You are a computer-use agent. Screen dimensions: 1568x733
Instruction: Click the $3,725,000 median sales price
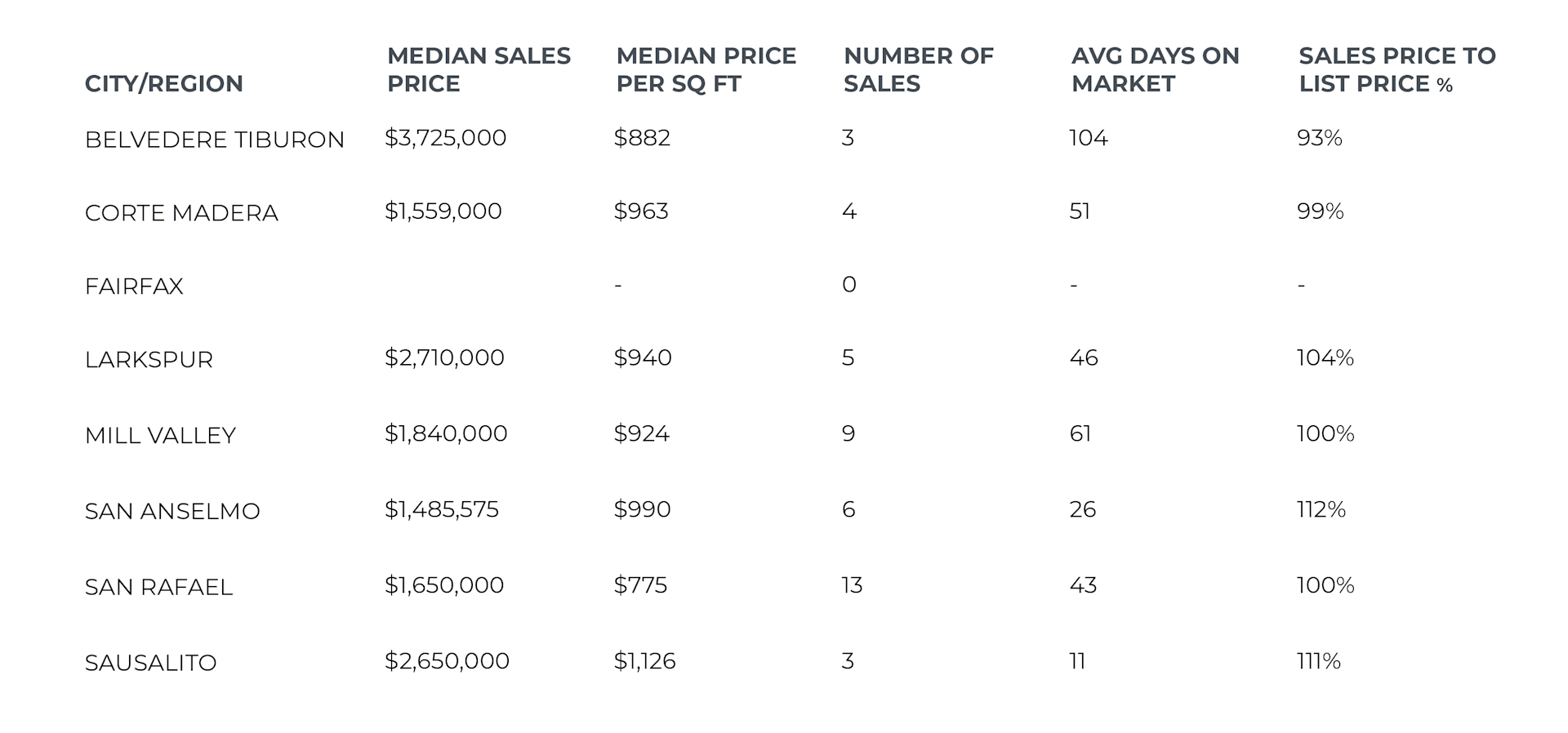pyautogui.click(x=445, y=138)
